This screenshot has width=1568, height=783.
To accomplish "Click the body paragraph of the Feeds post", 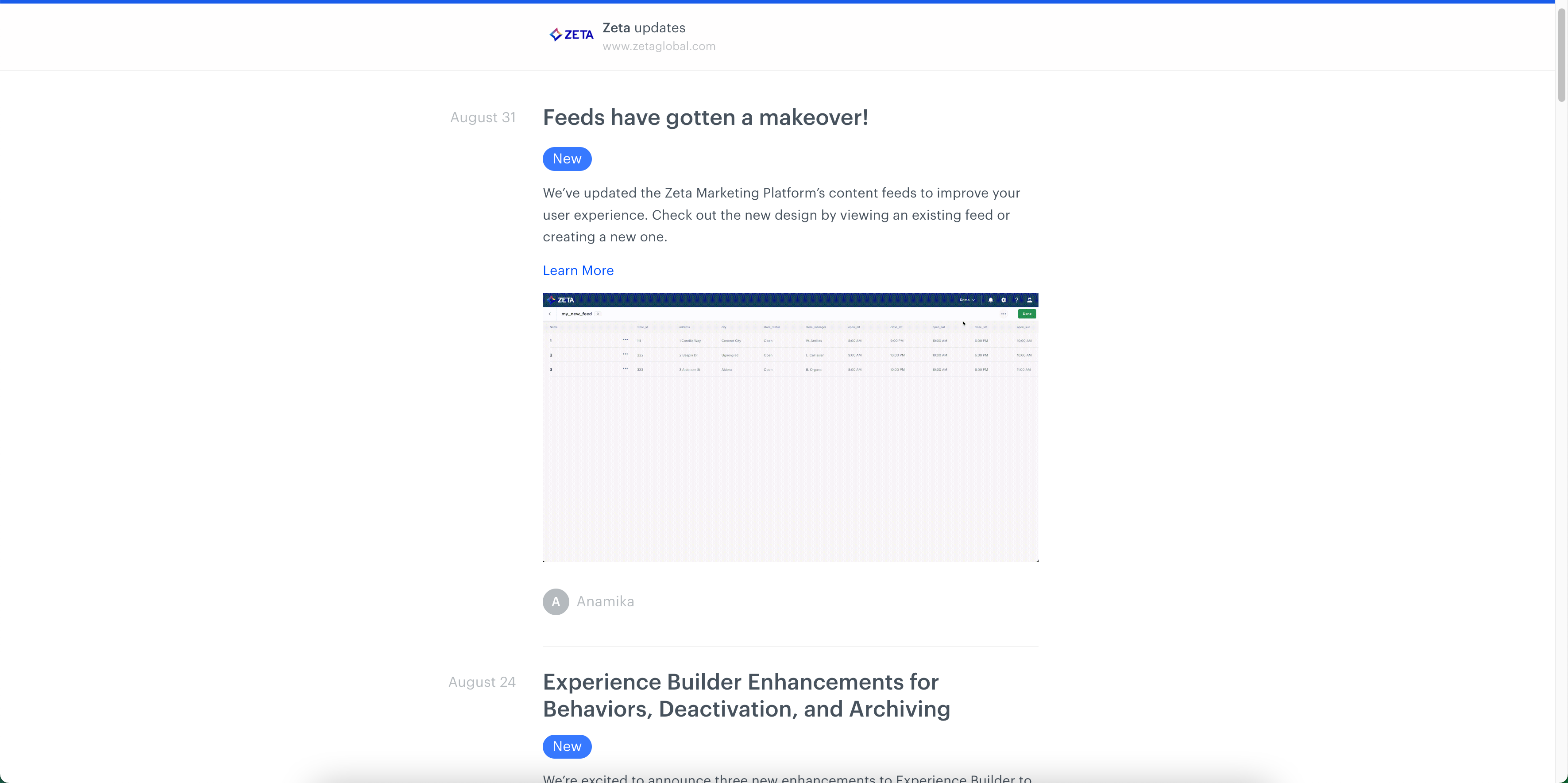I will click(782, 215).
